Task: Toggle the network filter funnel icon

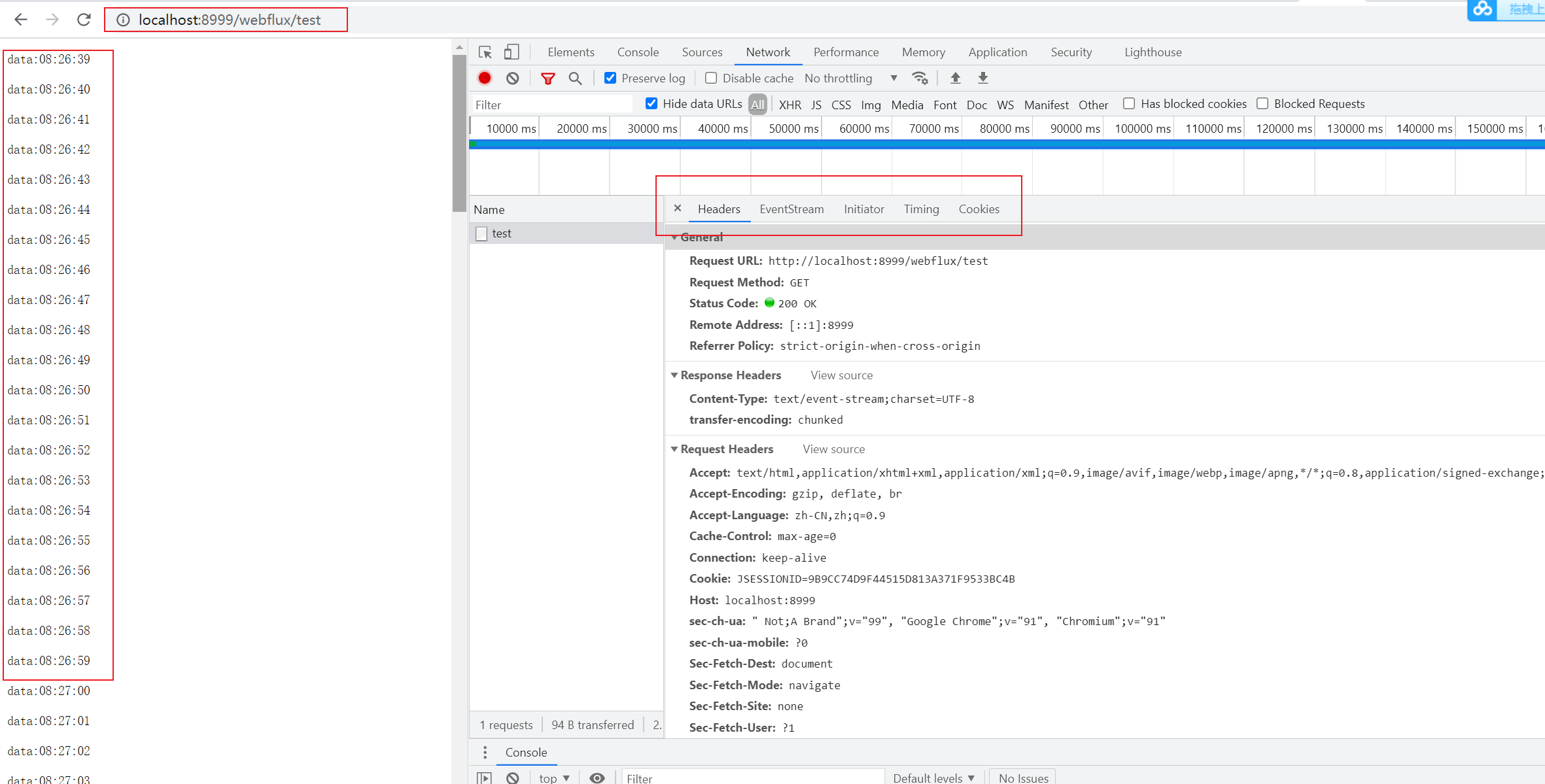Action: [548, 78]
